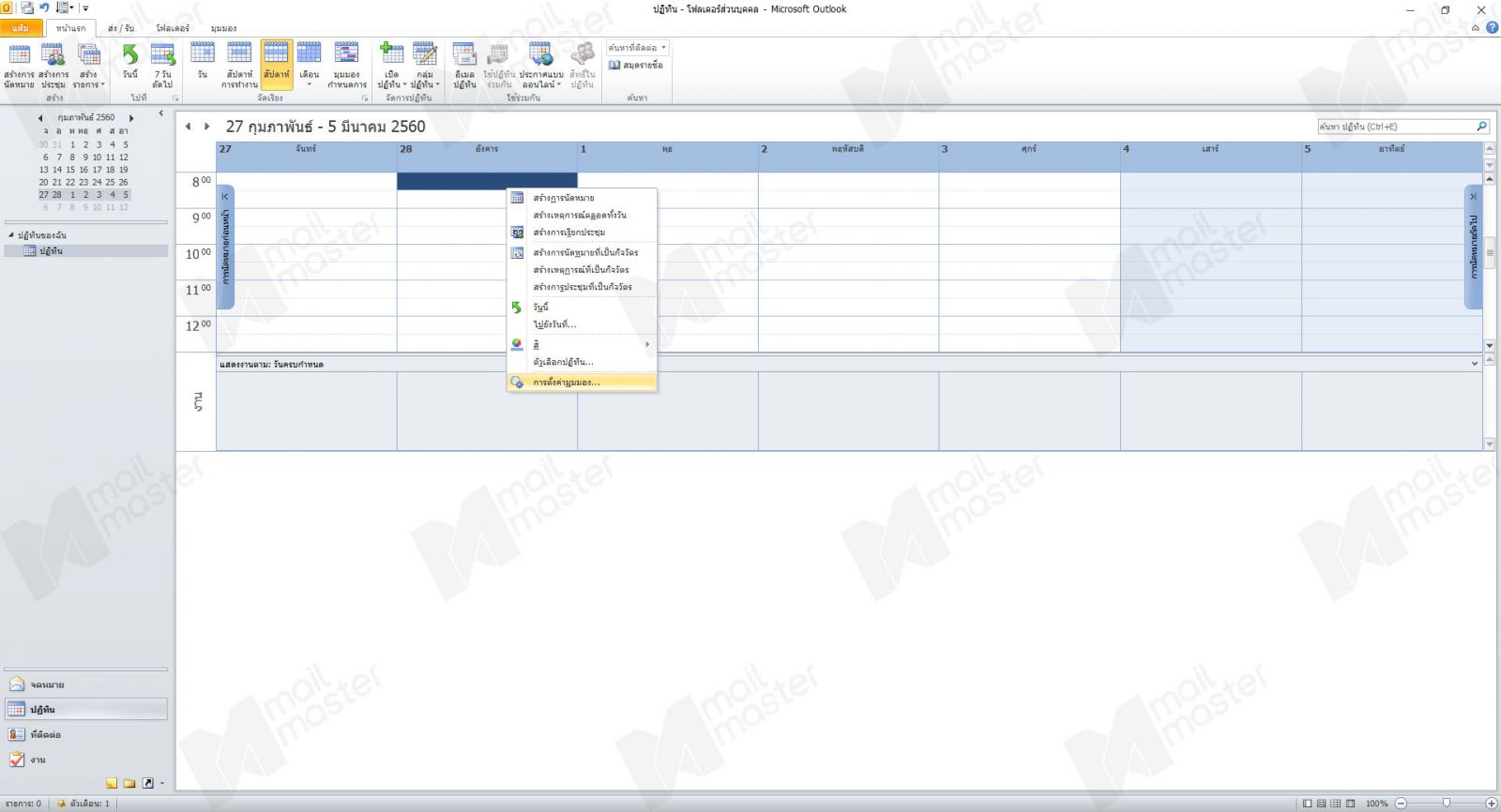The width and height of the screenshot is (1501, 812).
Task: Click Find a Contact (ค้นหาที่ติดต่อ) box
Action: (x=637, y=47)
